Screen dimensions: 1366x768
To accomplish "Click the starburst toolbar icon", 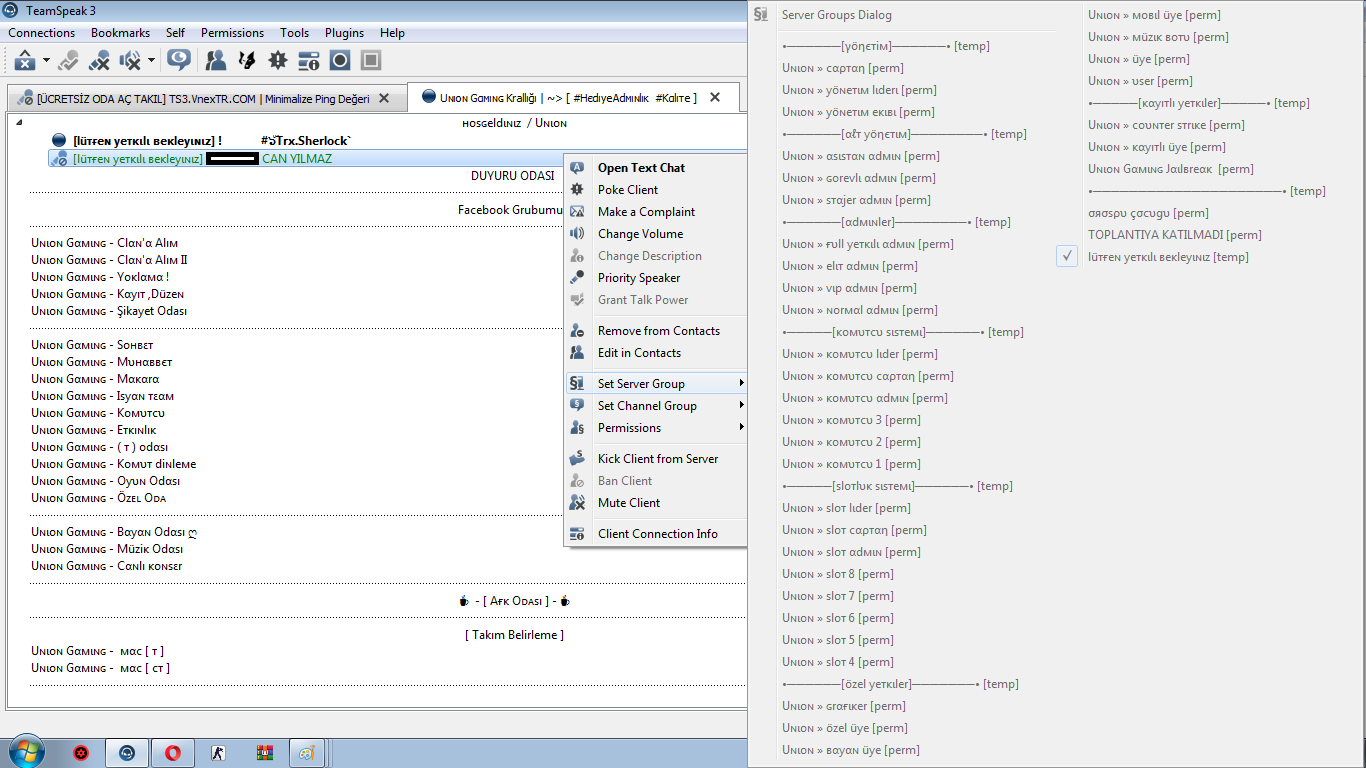I will [x=278, y=60].
